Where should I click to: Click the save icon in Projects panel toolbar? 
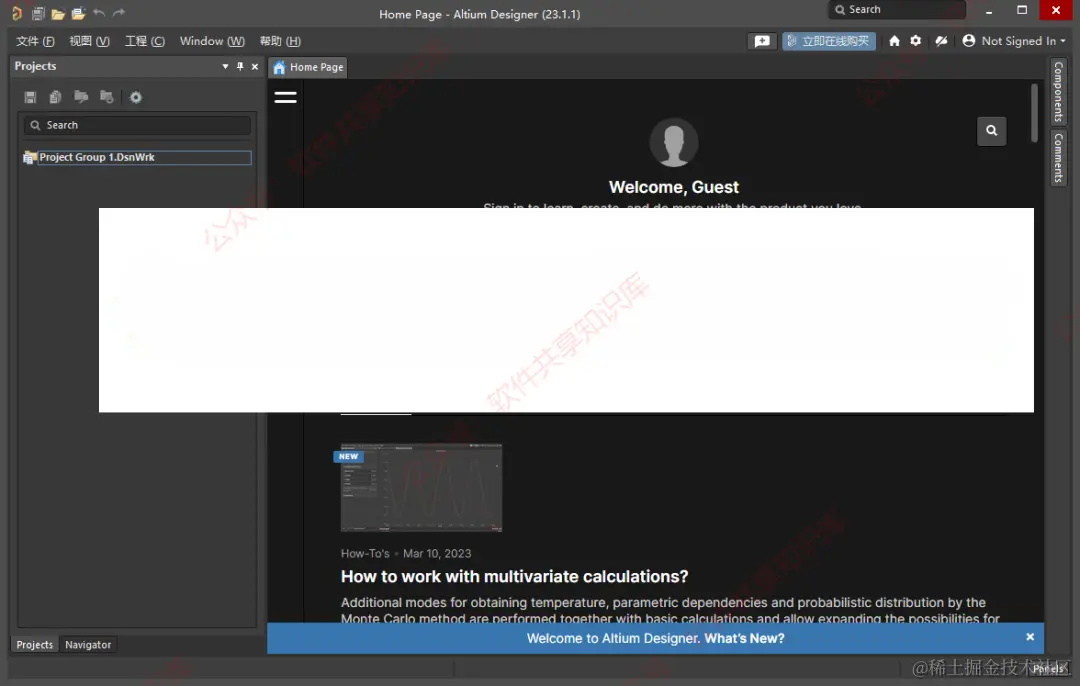coord(30,97)
